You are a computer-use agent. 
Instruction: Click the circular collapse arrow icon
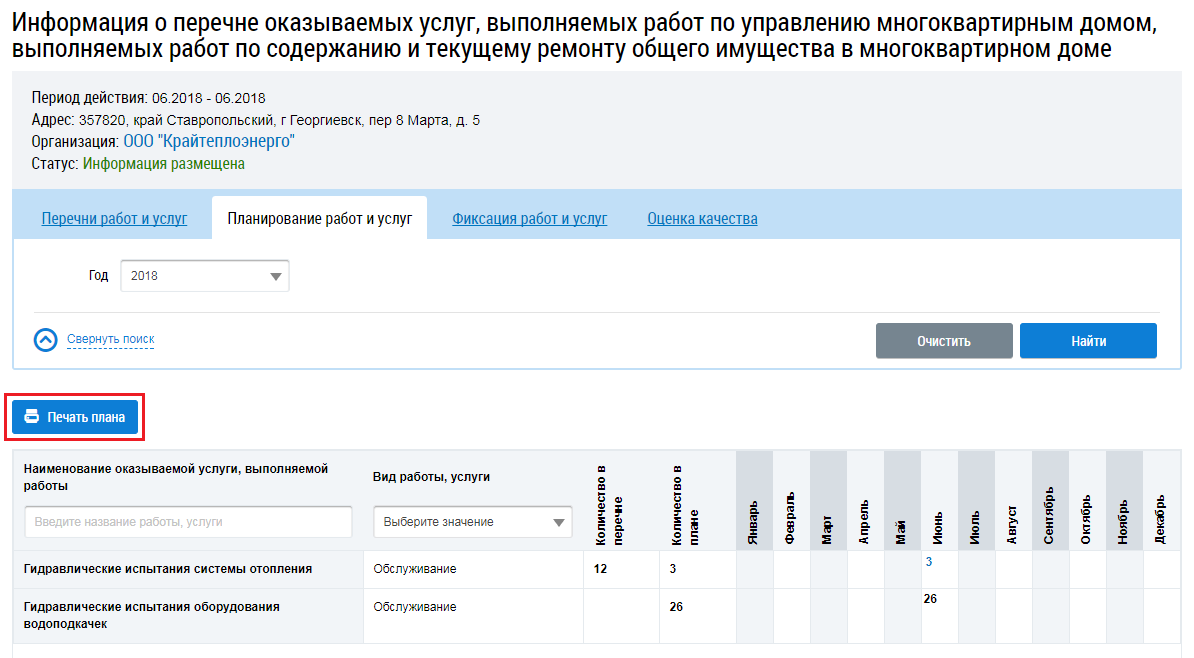46,340
